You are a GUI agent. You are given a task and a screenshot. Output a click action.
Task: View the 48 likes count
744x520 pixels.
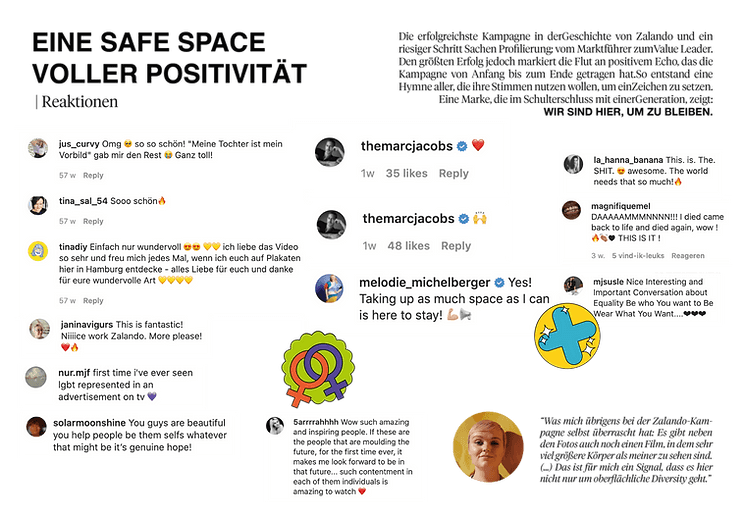click(x=409, y=246)
